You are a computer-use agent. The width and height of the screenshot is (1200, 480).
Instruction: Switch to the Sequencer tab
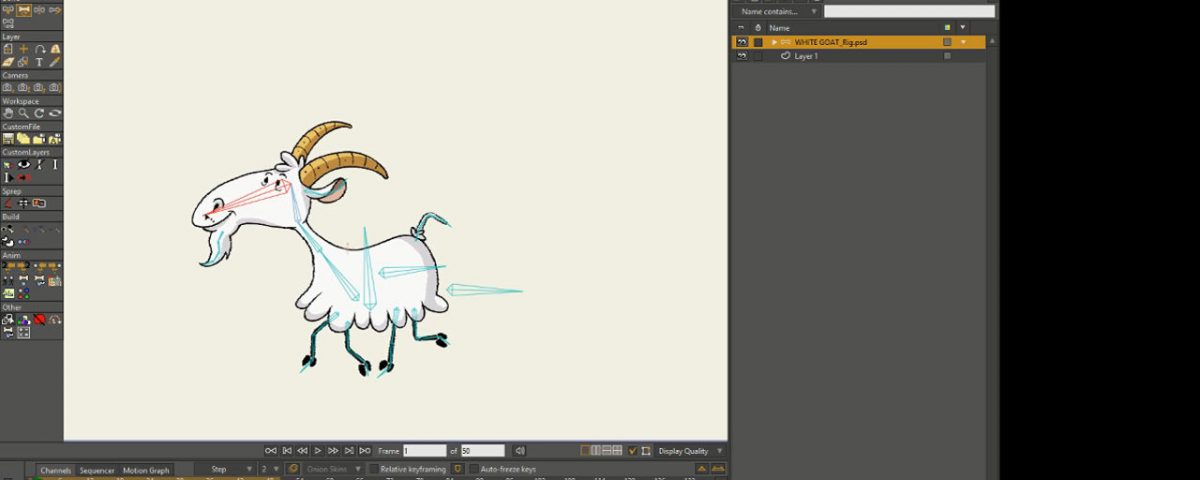(97, 470)
